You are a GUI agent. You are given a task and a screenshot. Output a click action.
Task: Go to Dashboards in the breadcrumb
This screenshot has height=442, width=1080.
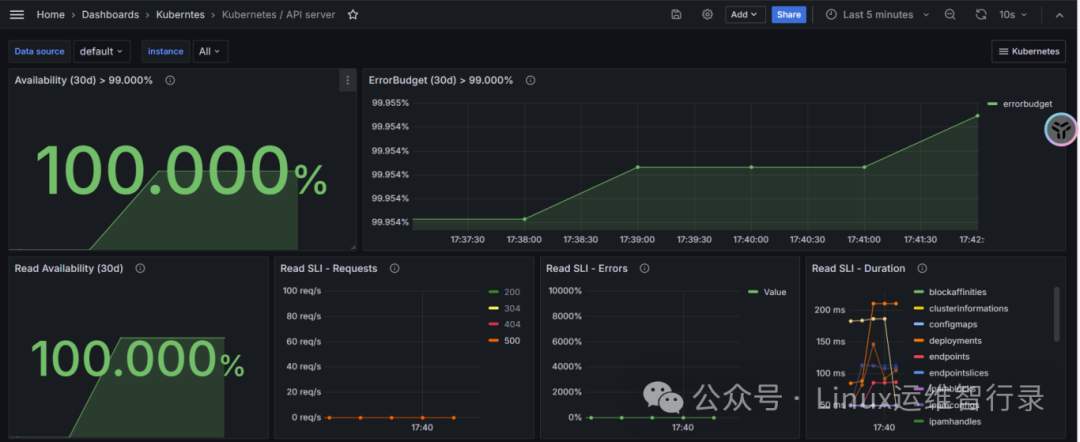110,14
